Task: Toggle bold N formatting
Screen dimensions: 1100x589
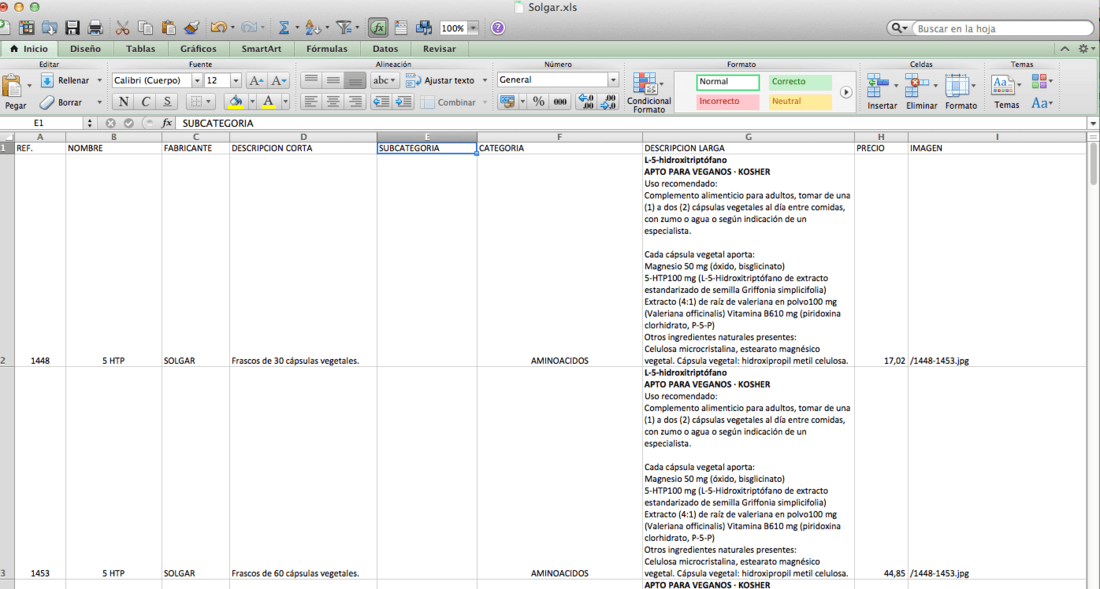Action: tap(123, 102)
